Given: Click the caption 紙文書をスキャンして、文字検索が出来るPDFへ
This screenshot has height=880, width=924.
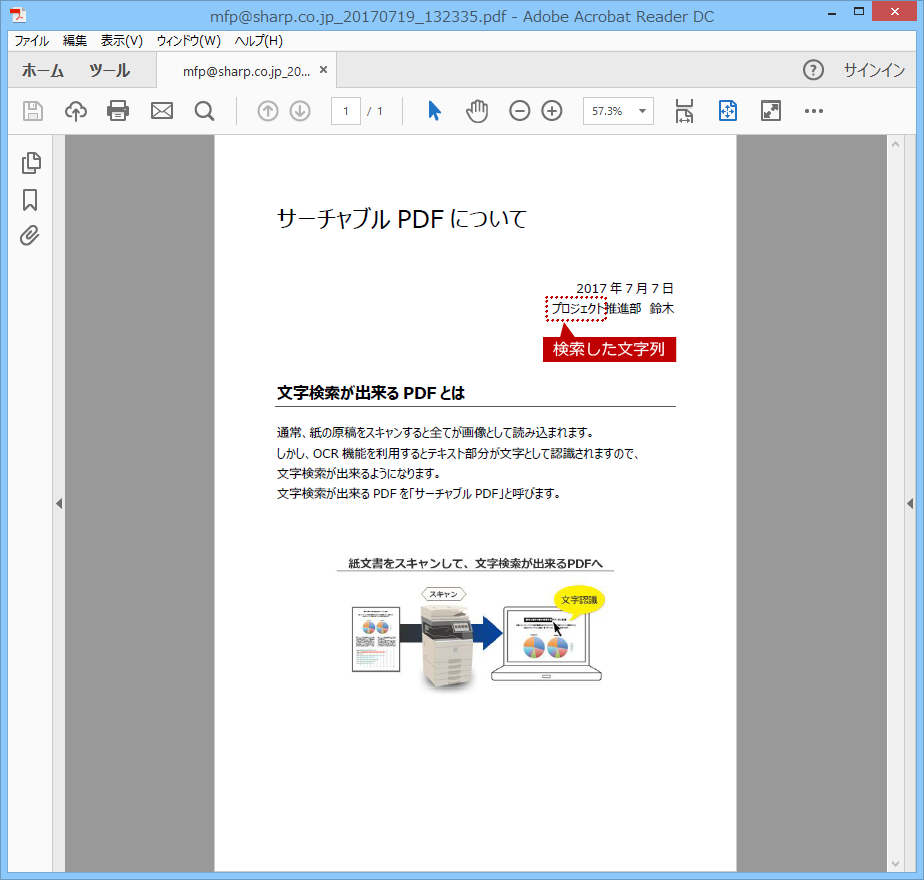Looking at the screenshot, I should [476, 563].
